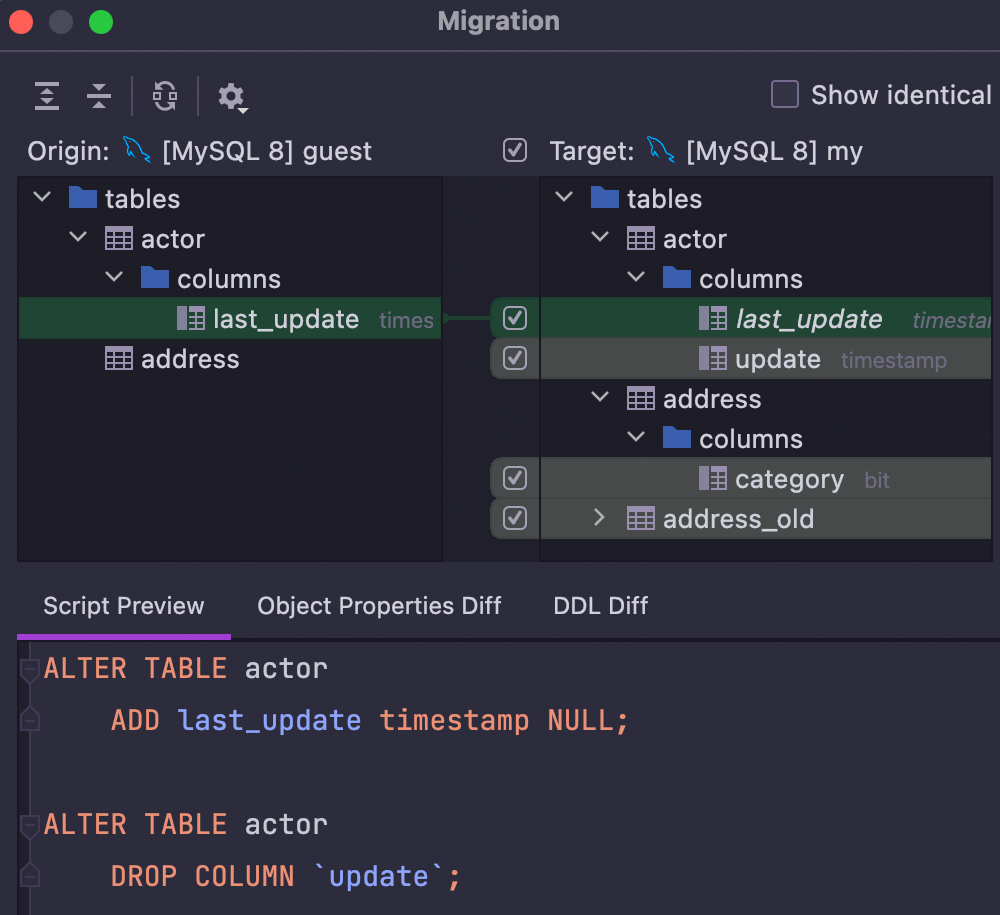This screenshot has height=915, width=1000.
Task: Click the address table icon in Origin tree
Action: click(119, 359)
